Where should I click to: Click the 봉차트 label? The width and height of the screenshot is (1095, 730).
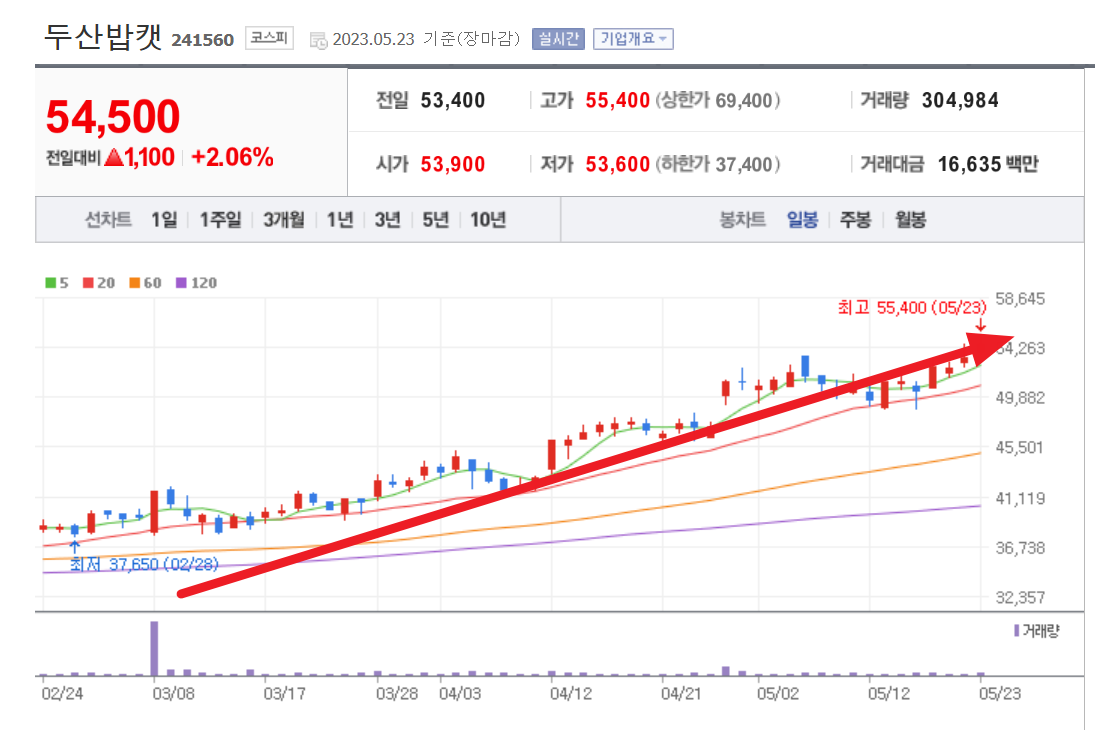pyautogui.click(x=742, y=220)
